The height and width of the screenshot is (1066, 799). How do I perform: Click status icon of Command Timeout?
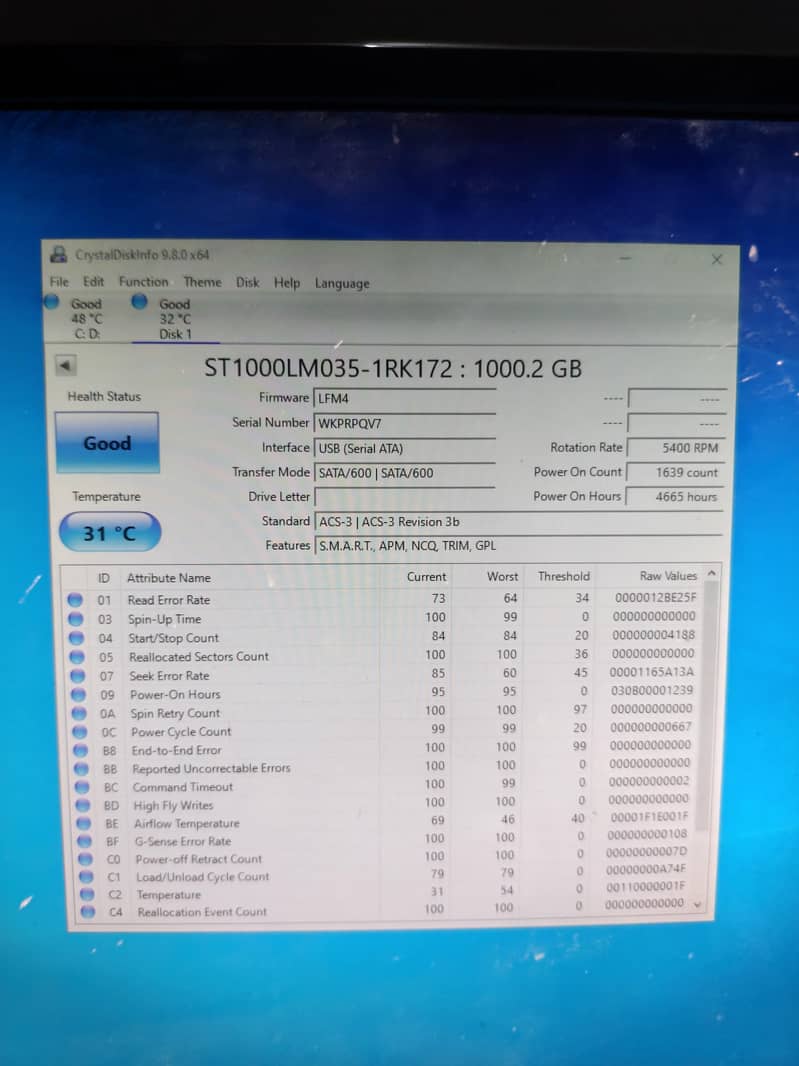coord(82,787)
